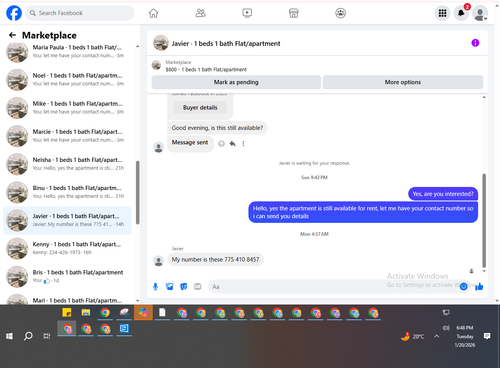Screen dimensions: 500x368
Task: Reply to the Message sent bubble
Action: [x=232, y=144]
